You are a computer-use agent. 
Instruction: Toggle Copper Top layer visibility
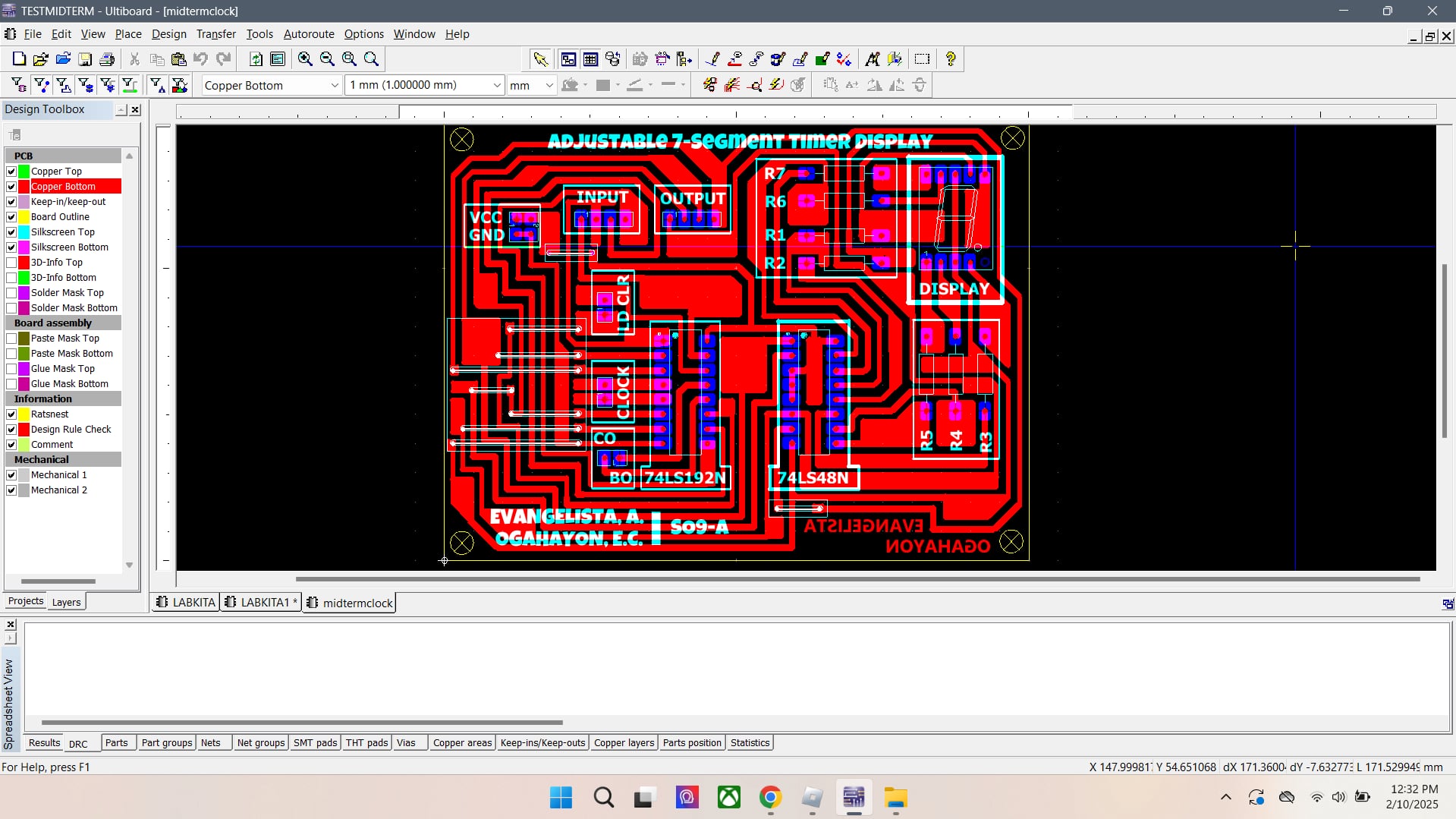(11, 172)
